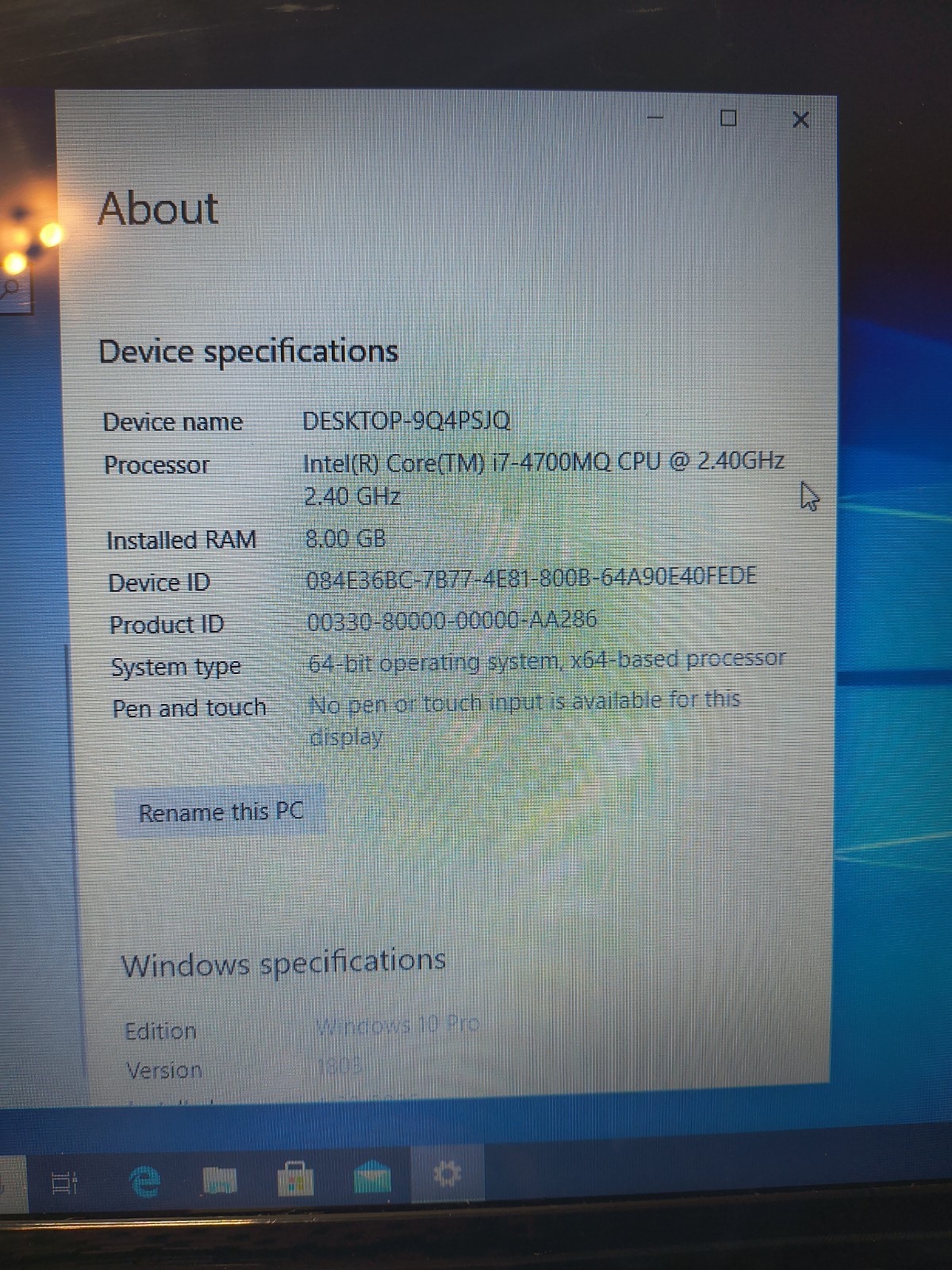Launch Microsoft Store from the taskbar
This screenshot has height=1270, width=952.
295,1178
